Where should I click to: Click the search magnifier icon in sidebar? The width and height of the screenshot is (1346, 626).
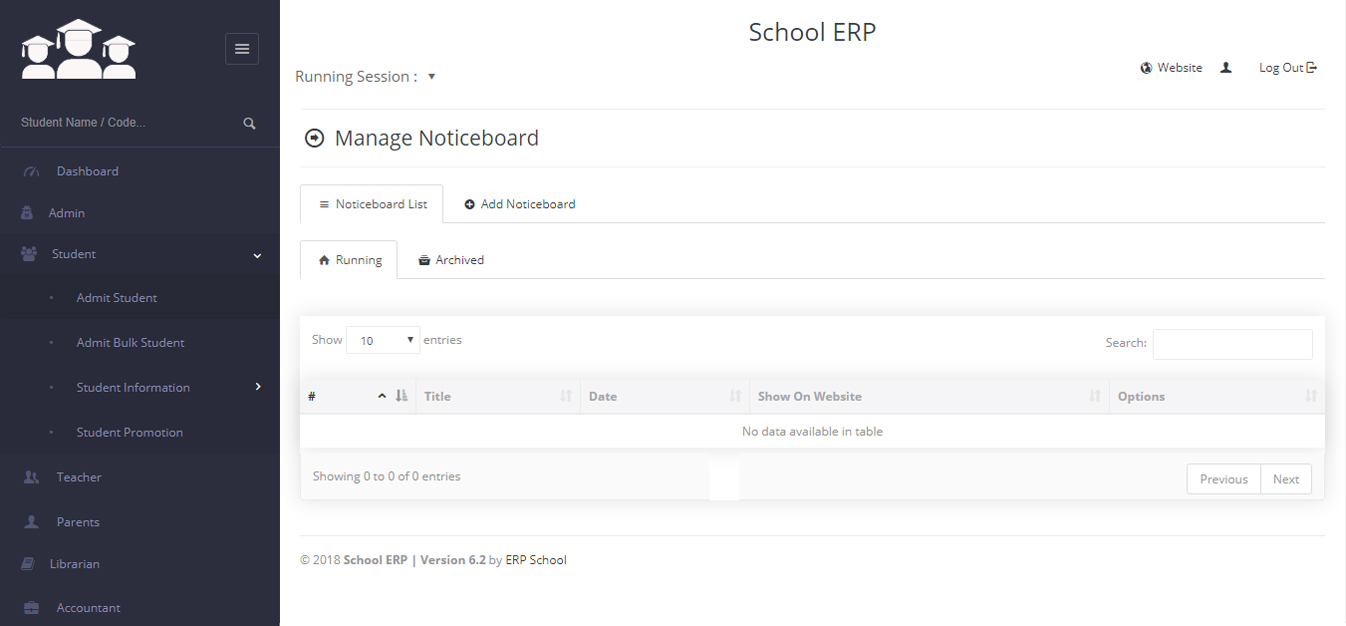coord(249,123)
